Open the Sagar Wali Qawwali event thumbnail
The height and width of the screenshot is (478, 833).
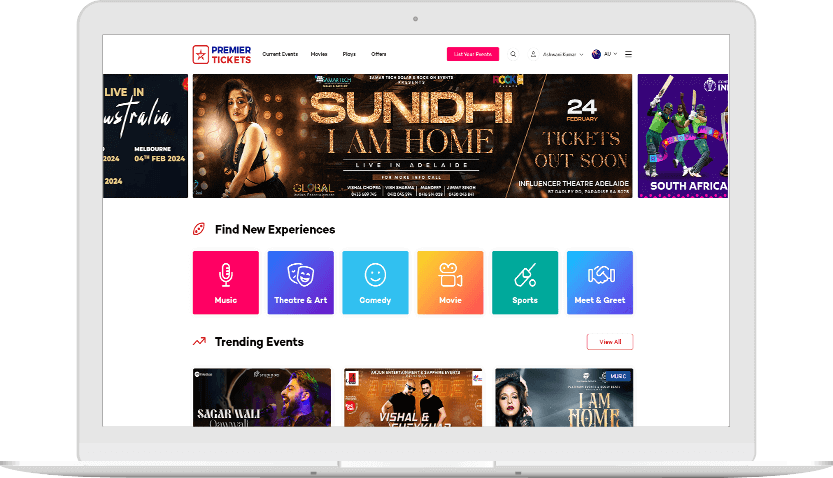[x=262, y=397]
